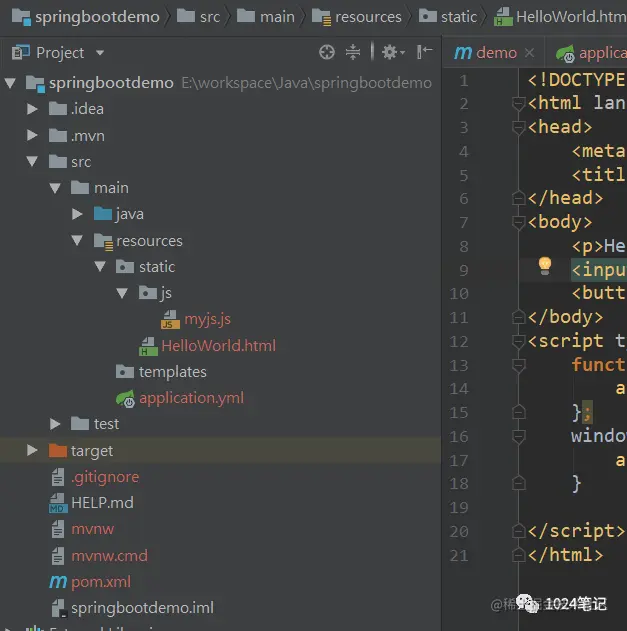Click the HelloWorld.html file icon in tree
Image resolution: width=627 pixels, height=631 pixels.
(148, 346)
